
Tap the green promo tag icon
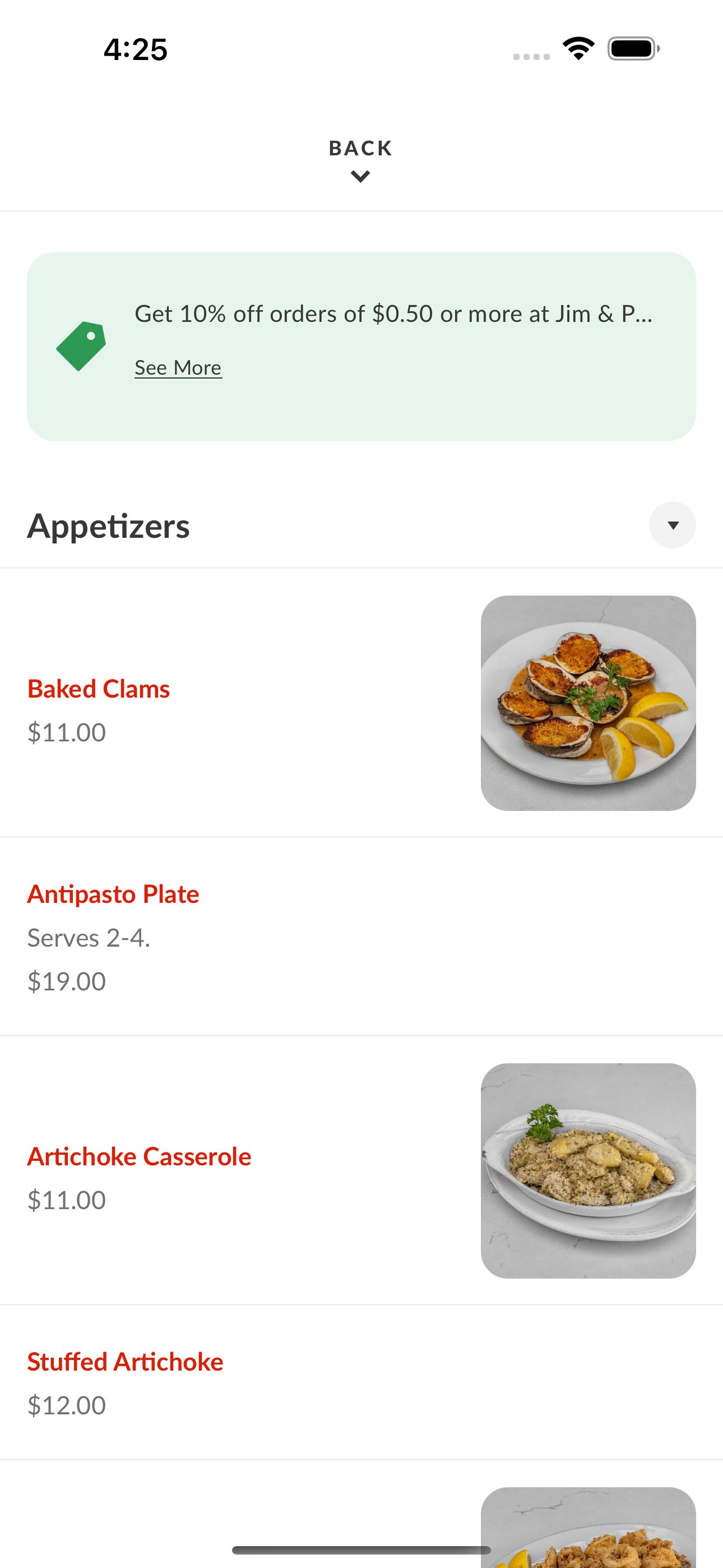click(81, 346)
